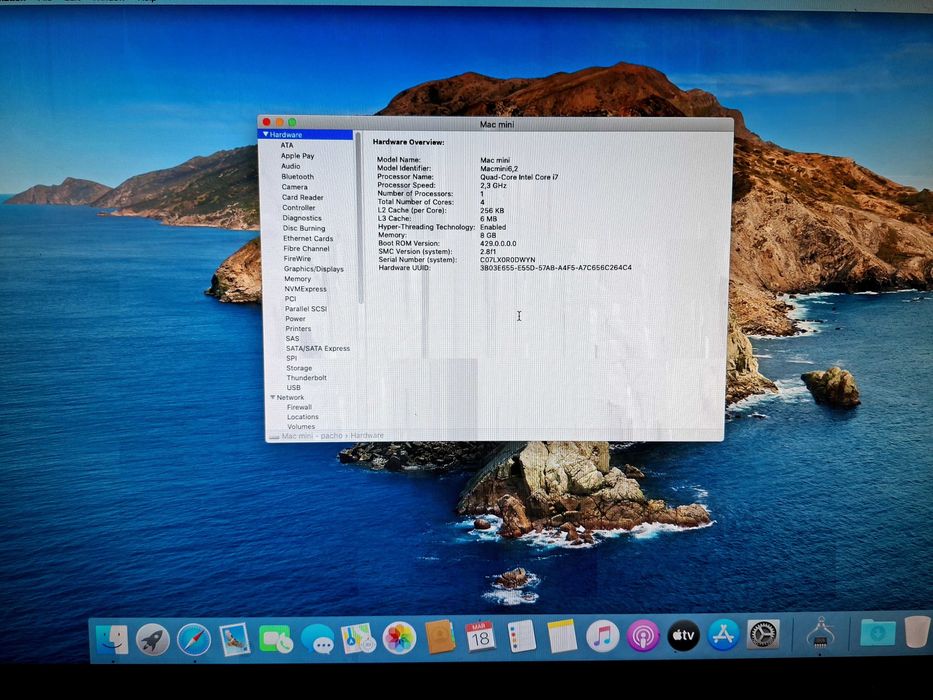Select Power in the sidebar

295,318
